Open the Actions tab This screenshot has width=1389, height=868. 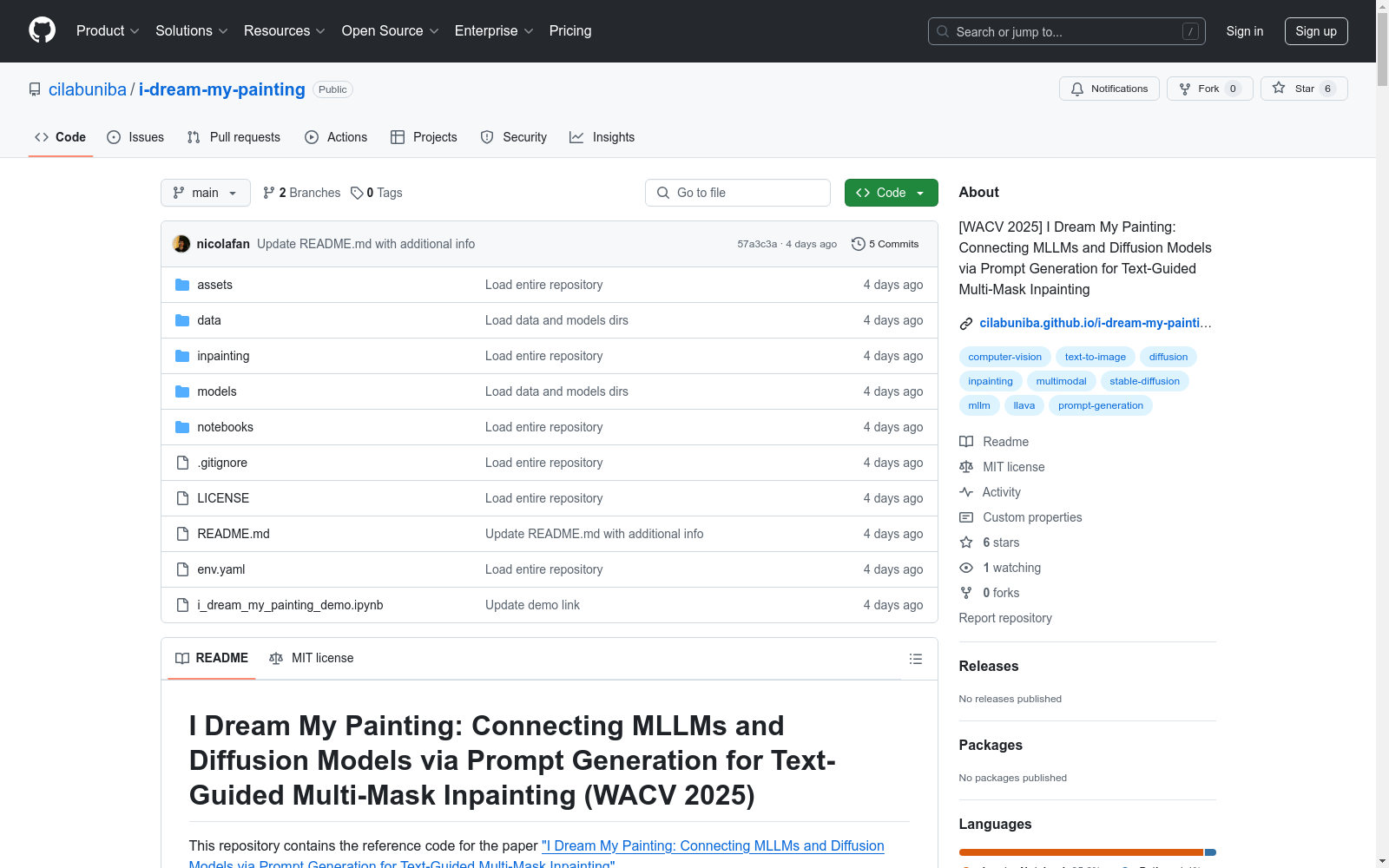(336, 137)
